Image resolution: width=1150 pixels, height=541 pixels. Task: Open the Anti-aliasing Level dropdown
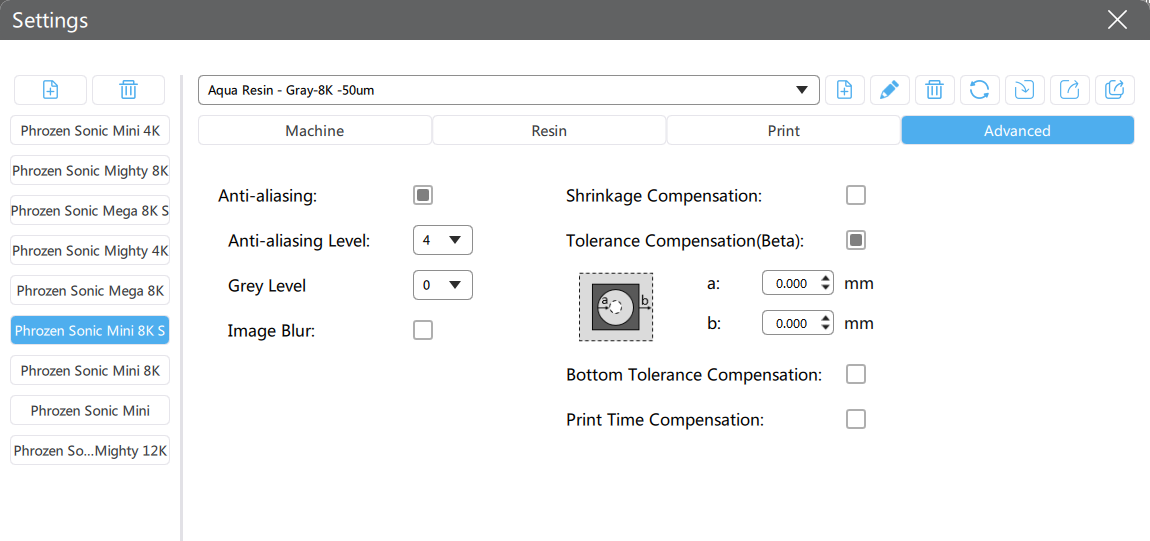pos(442,240)
